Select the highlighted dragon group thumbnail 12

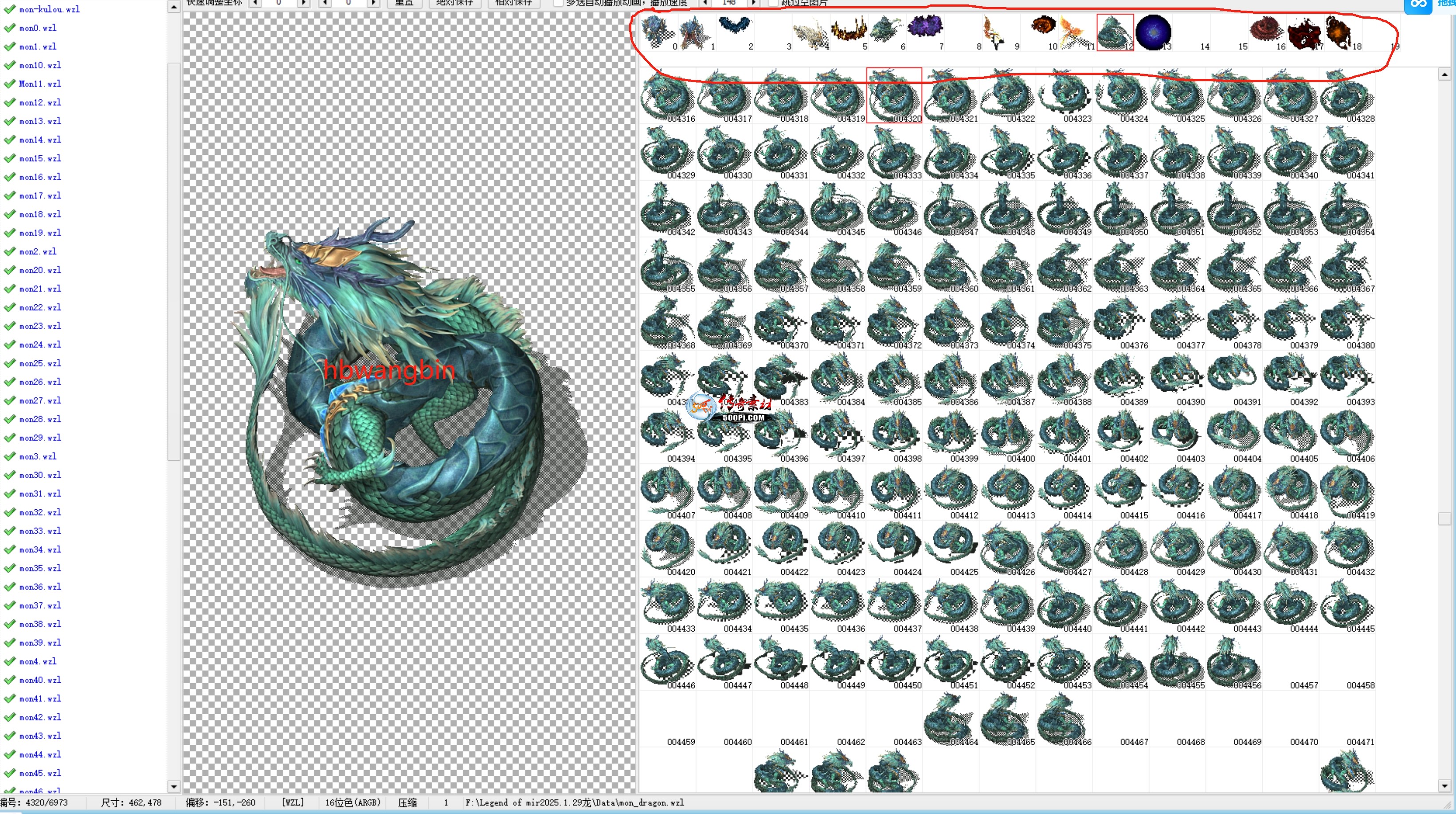pos(1115,32)
